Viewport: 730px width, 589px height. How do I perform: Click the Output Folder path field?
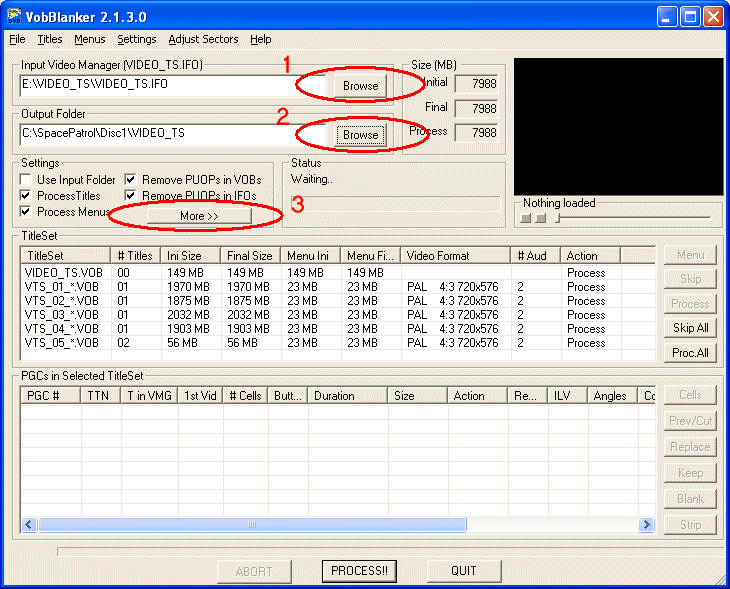[173, 134]
